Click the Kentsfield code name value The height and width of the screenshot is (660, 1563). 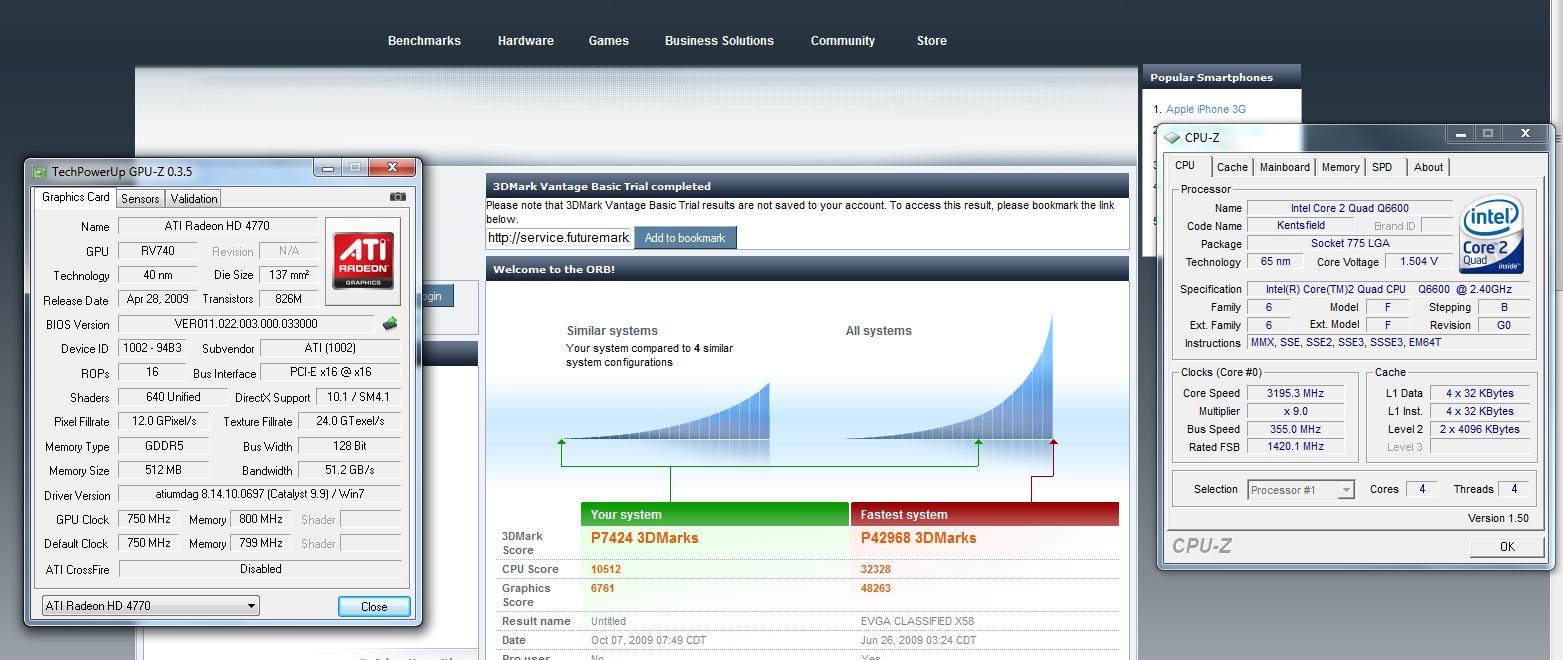[x=1301, y=226]
